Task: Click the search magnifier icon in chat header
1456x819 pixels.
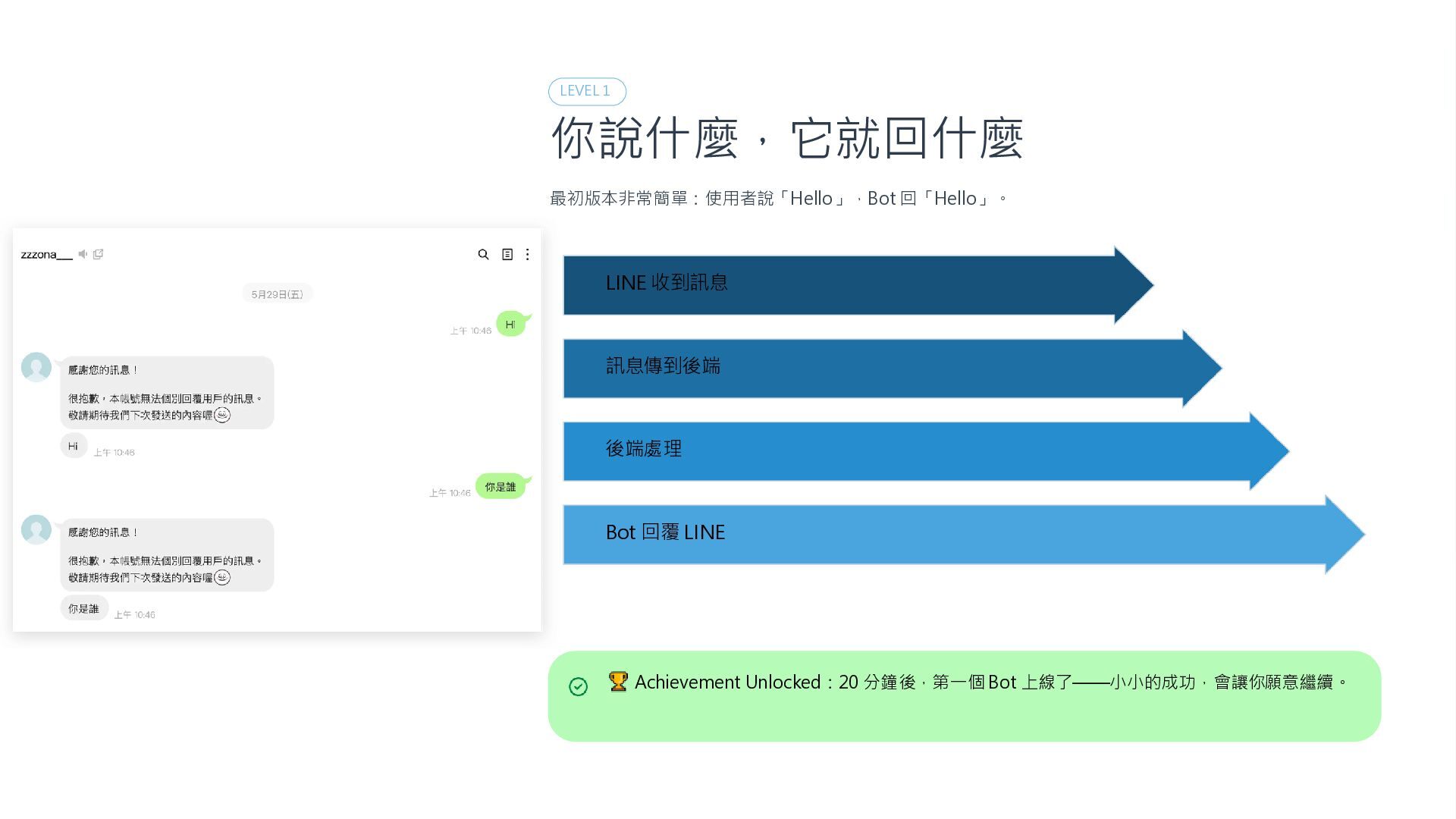Action: pos(483,255)
